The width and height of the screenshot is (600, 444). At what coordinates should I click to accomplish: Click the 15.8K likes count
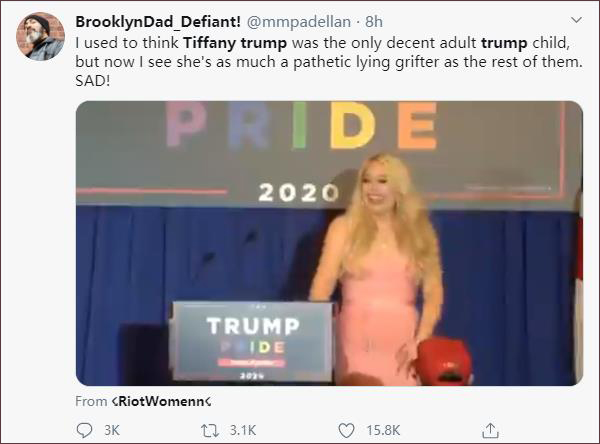383,430
